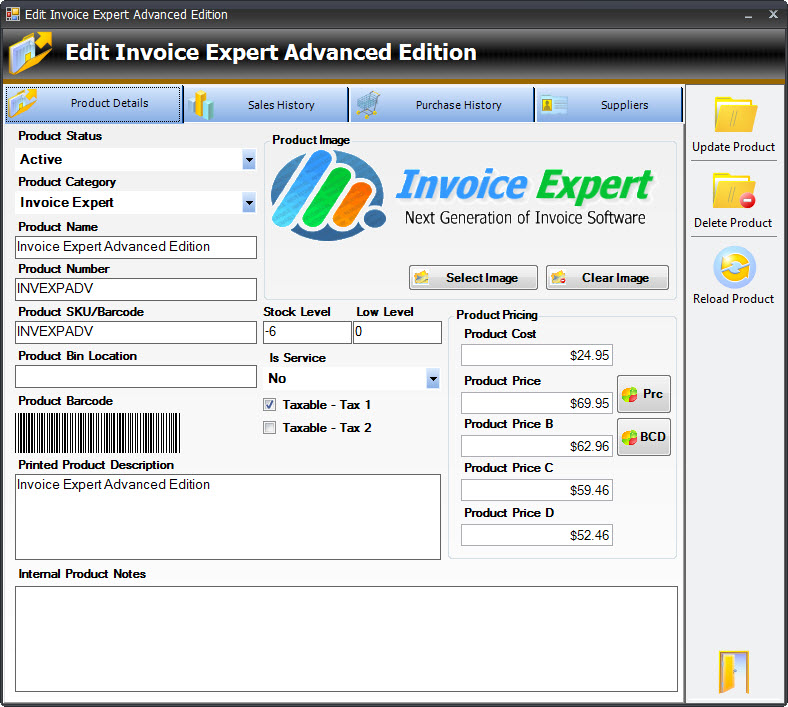788x707 pixels.
Task: Click the Low Level field
Action: (398, 332)
